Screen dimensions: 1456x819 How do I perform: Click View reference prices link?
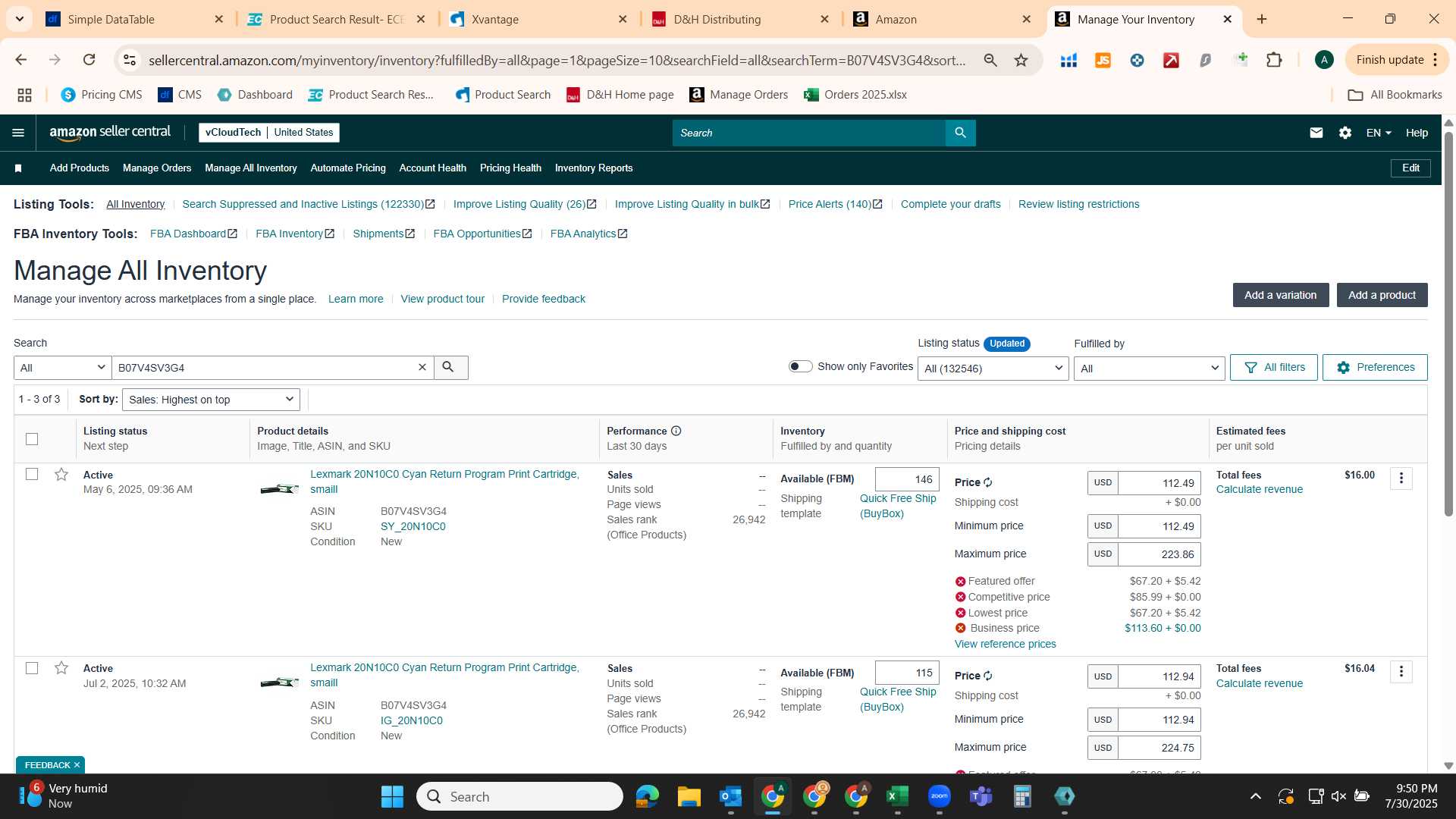coord(1005,644)
